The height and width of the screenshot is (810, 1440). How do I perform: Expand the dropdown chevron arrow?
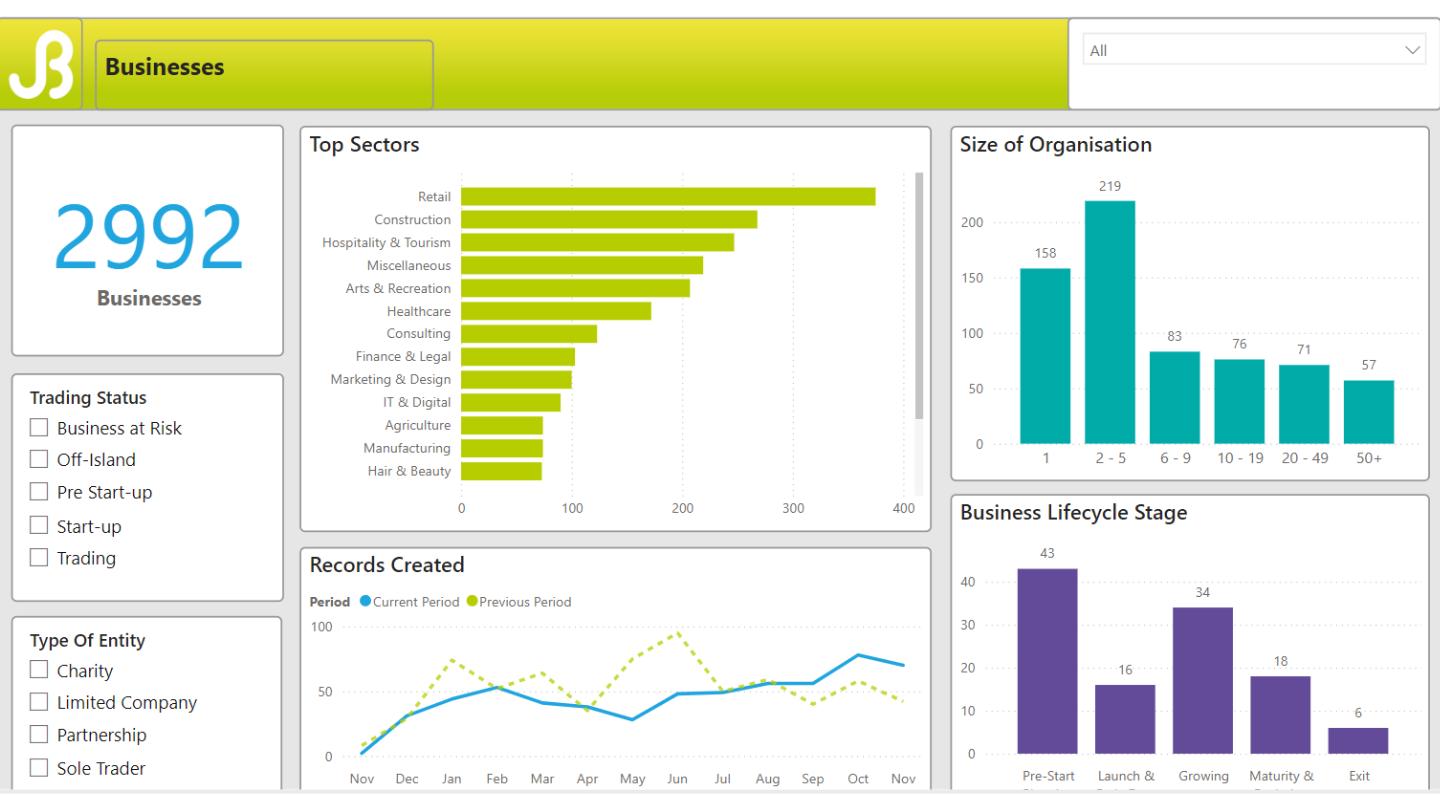(1412, 50)
